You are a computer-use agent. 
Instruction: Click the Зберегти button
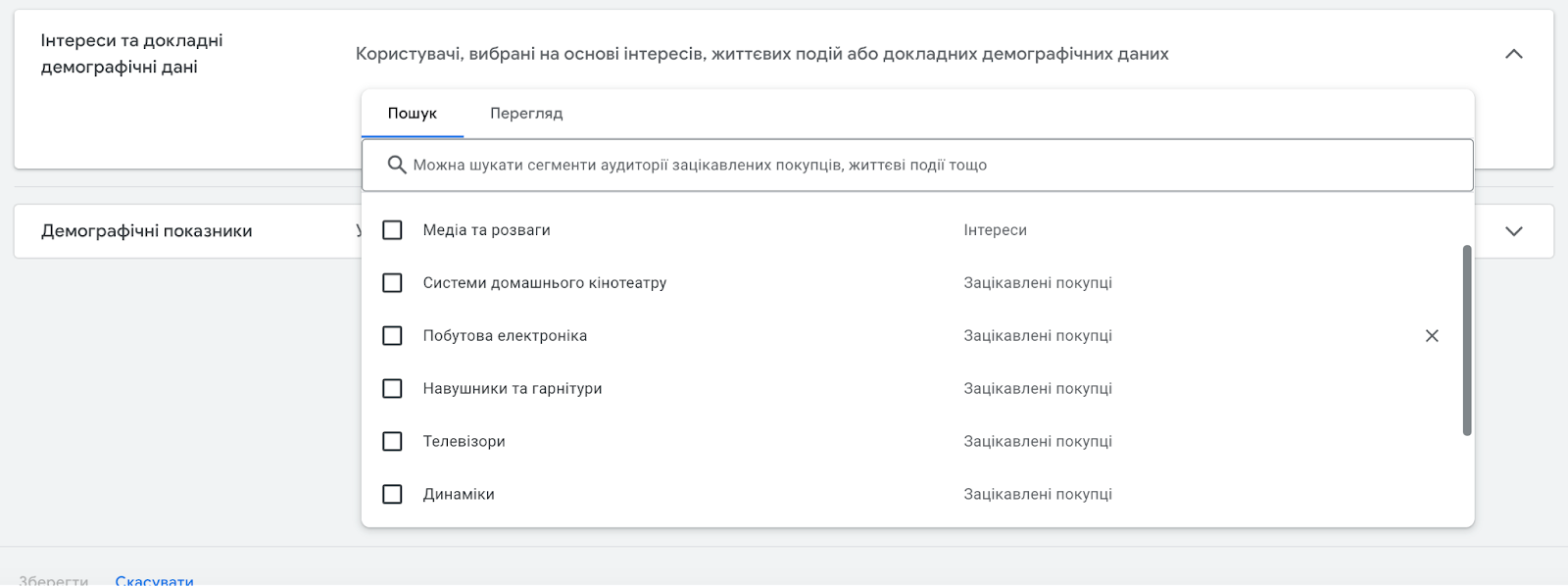point(54,580)
